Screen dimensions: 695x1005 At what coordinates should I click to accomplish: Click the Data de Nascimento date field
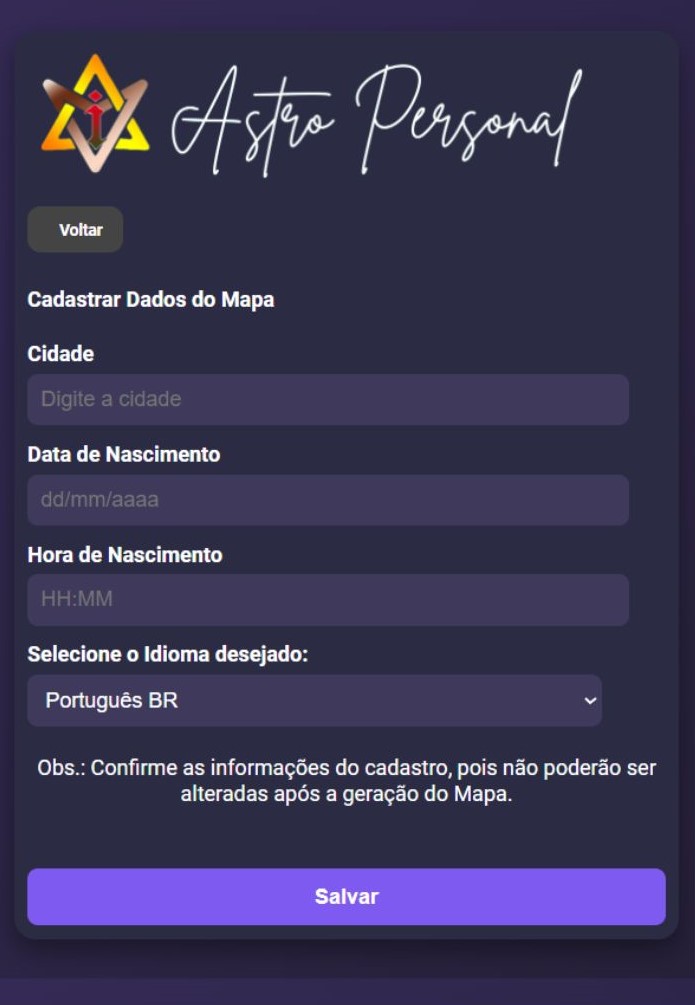click(x=327, y=500)
